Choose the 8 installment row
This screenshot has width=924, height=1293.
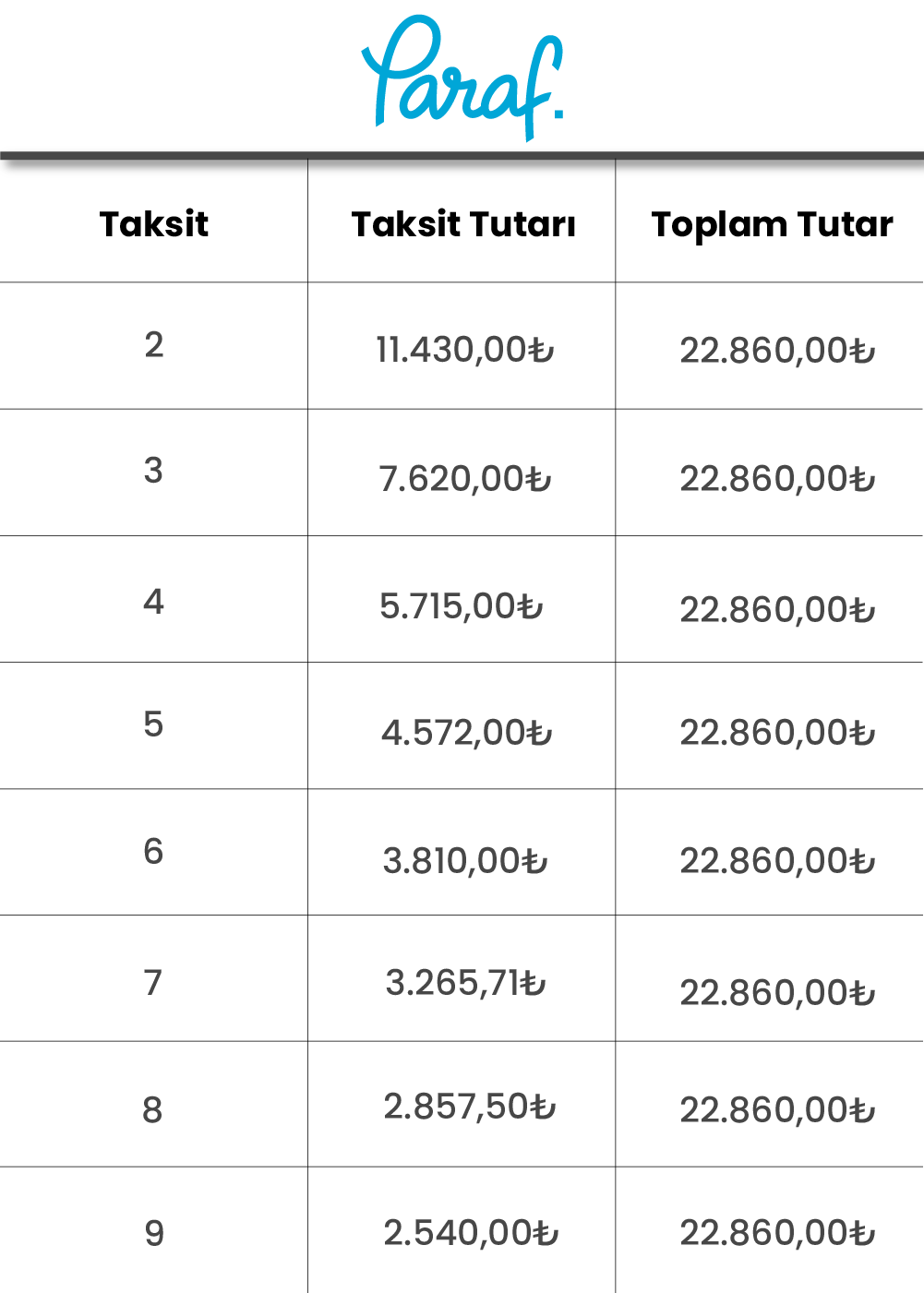462,1105
